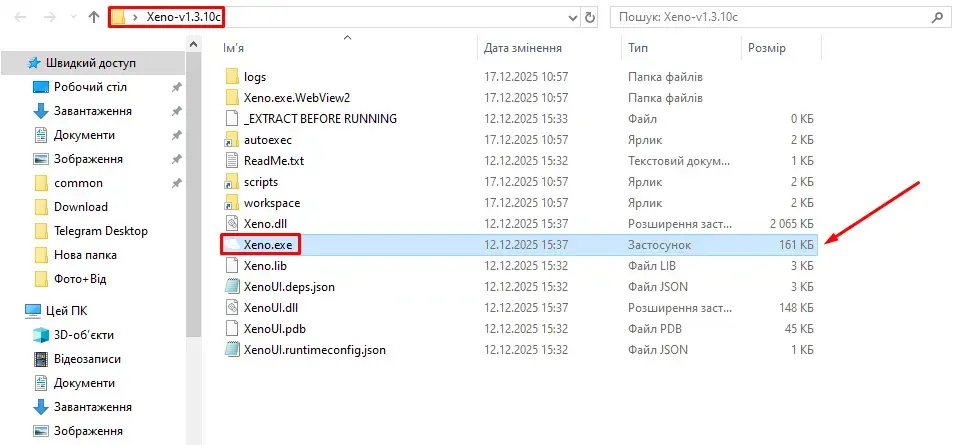Go up one folder level arrow
Image resolution: width=963 pixels, height=445 pixels.
click(x=94, y=18)
